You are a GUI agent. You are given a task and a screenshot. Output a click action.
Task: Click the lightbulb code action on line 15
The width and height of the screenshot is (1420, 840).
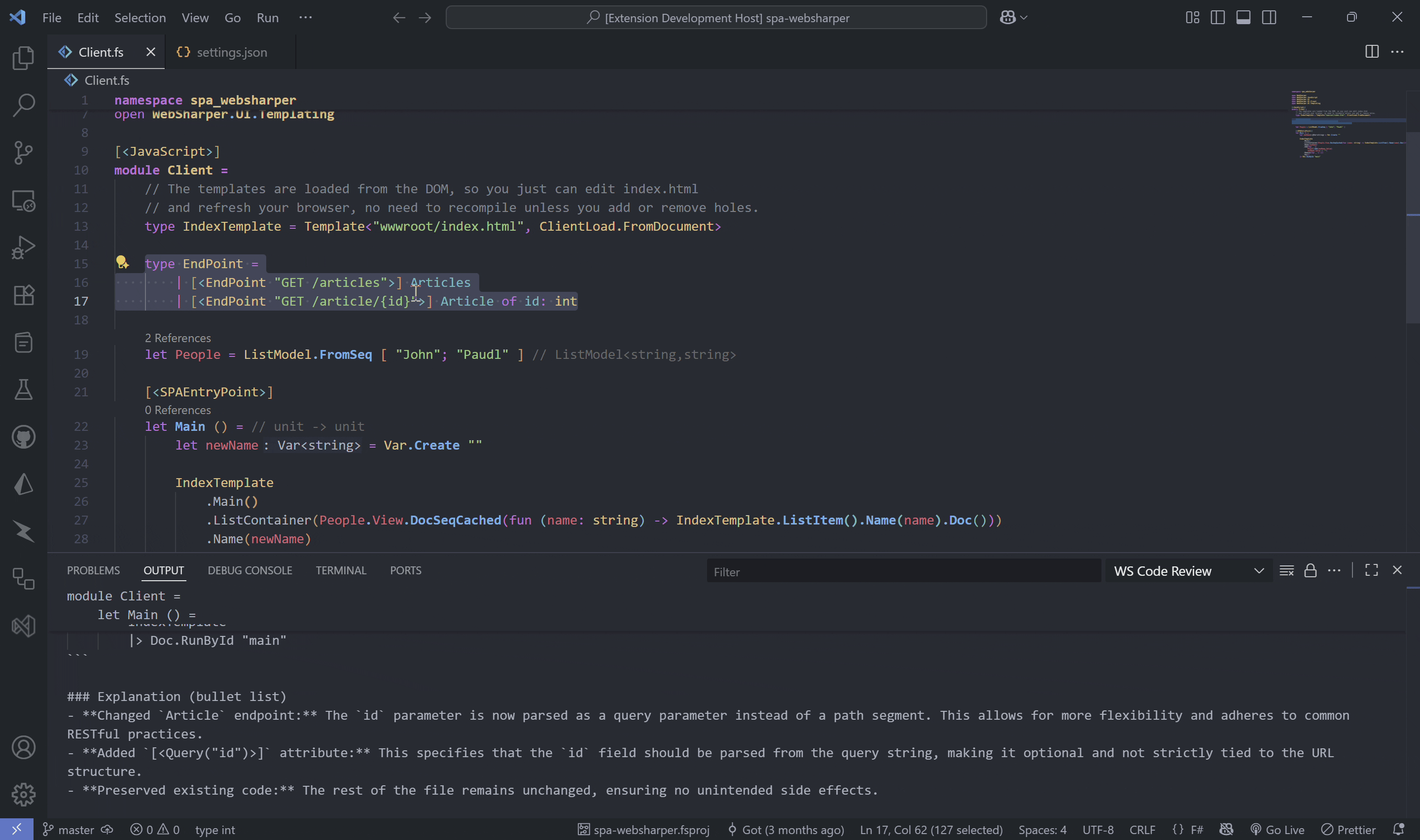[122, 263]
